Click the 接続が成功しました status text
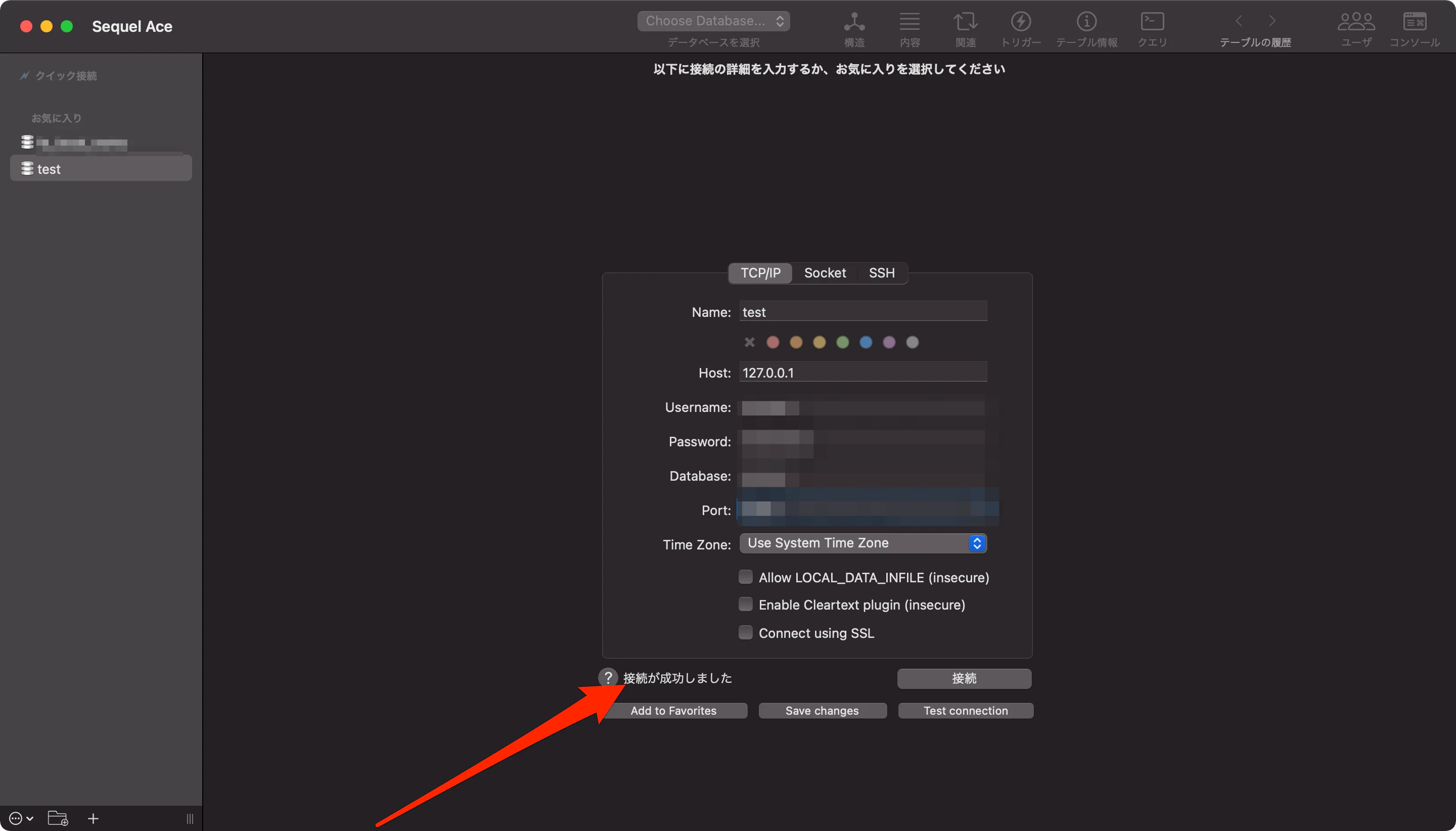Viewport: 1456px width, 831px height. (x=677, y=678)
